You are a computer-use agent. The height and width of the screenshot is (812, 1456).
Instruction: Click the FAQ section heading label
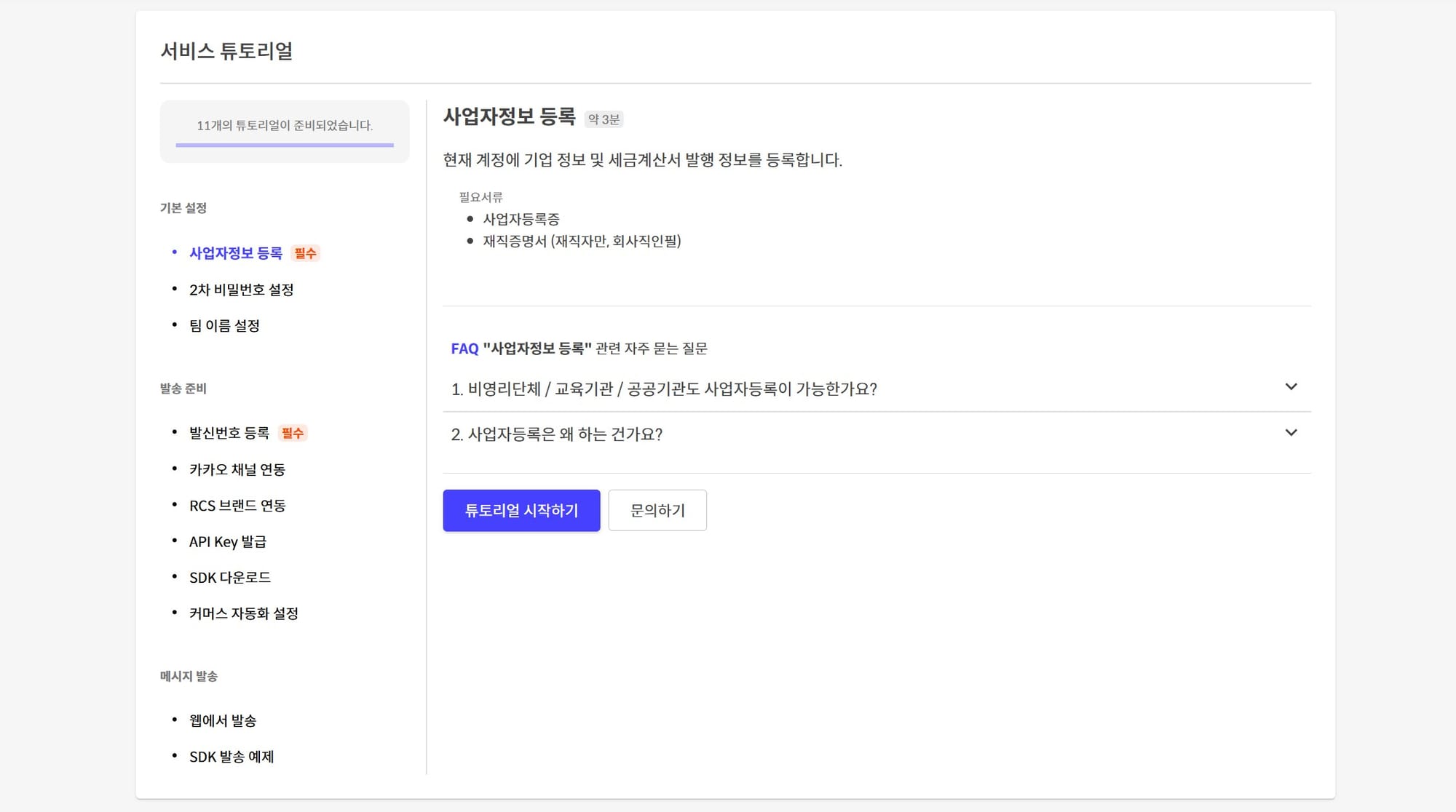click(464, 349)
